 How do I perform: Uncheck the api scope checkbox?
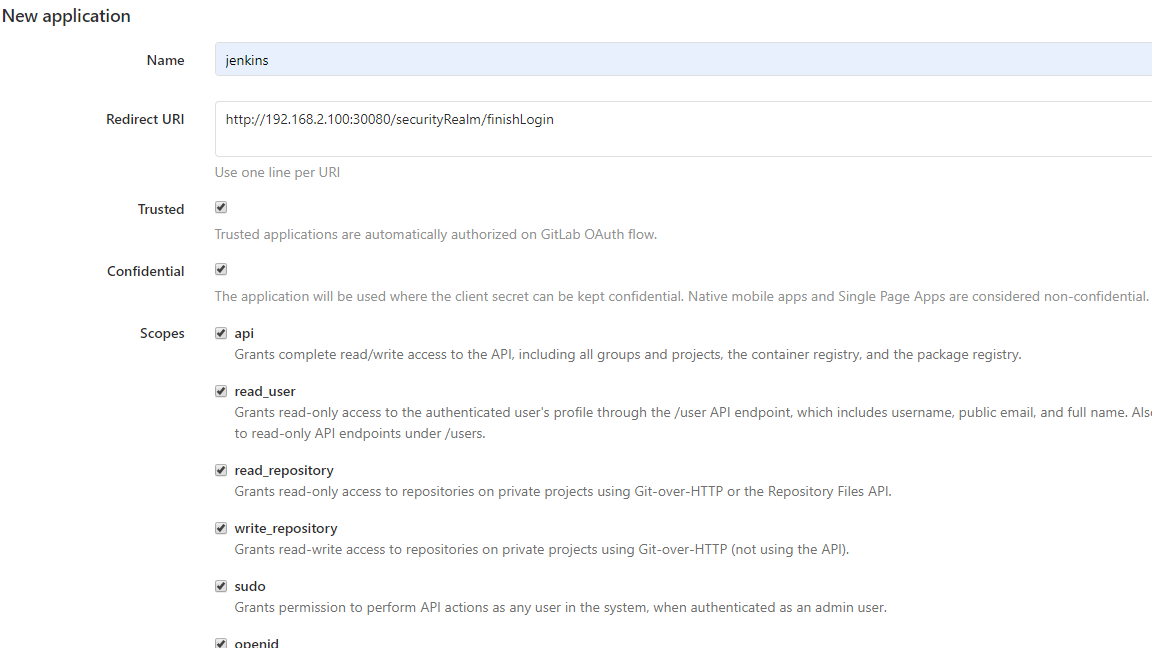click(221, 334)
